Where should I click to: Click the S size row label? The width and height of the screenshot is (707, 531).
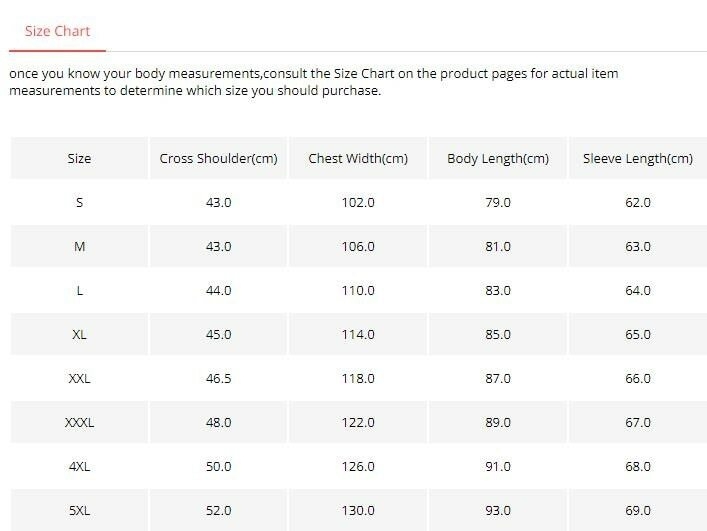(79, 203)
